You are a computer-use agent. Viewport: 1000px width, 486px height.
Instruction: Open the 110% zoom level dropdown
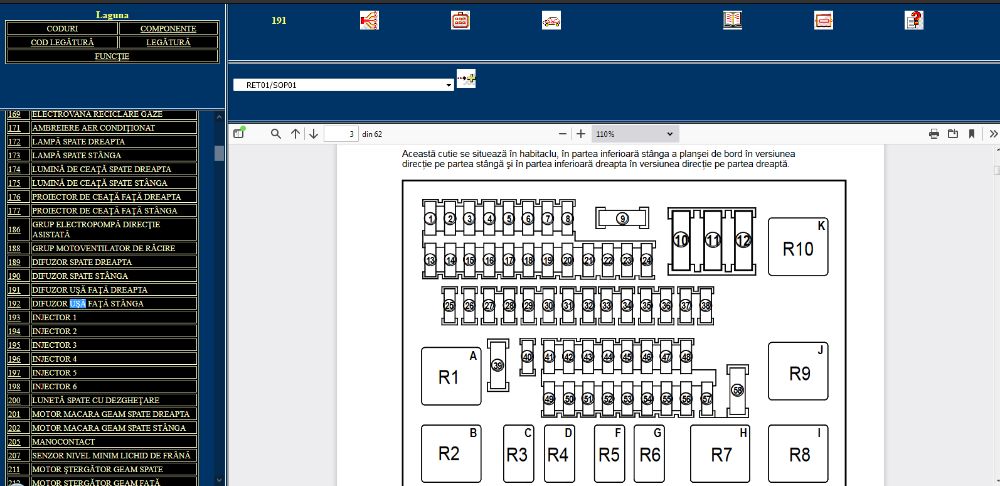(635, 134)
